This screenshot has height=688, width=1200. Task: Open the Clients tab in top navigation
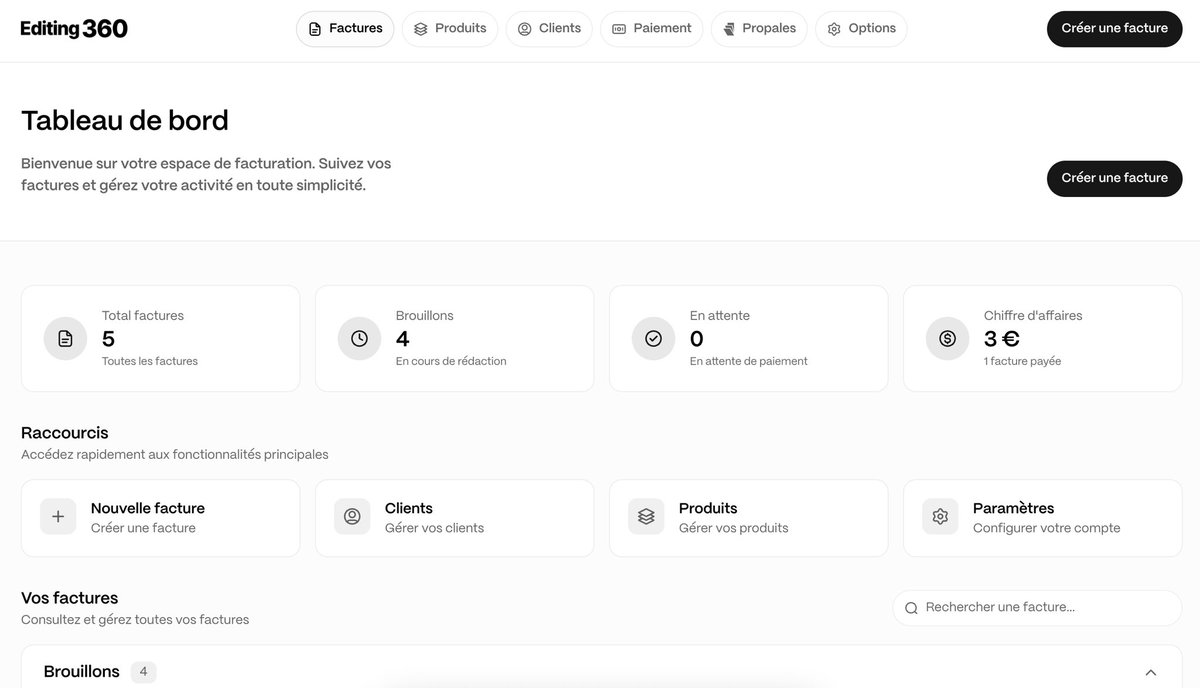pyautogui.click(x=549, y=29)
